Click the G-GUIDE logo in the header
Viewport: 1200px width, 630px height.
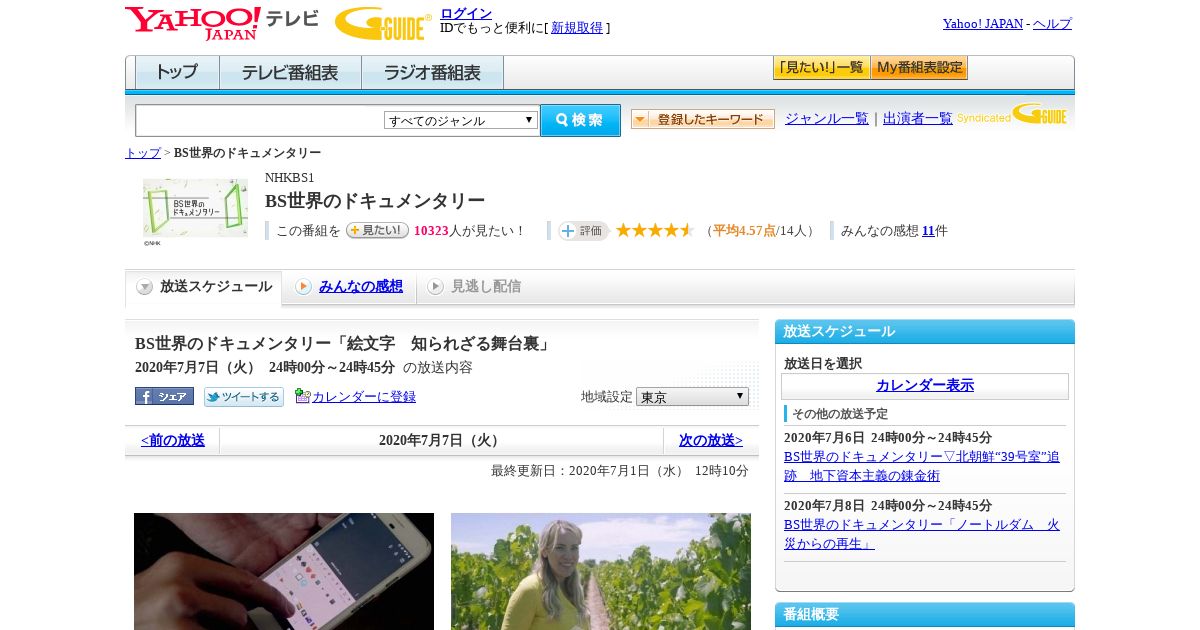[383, 24]
